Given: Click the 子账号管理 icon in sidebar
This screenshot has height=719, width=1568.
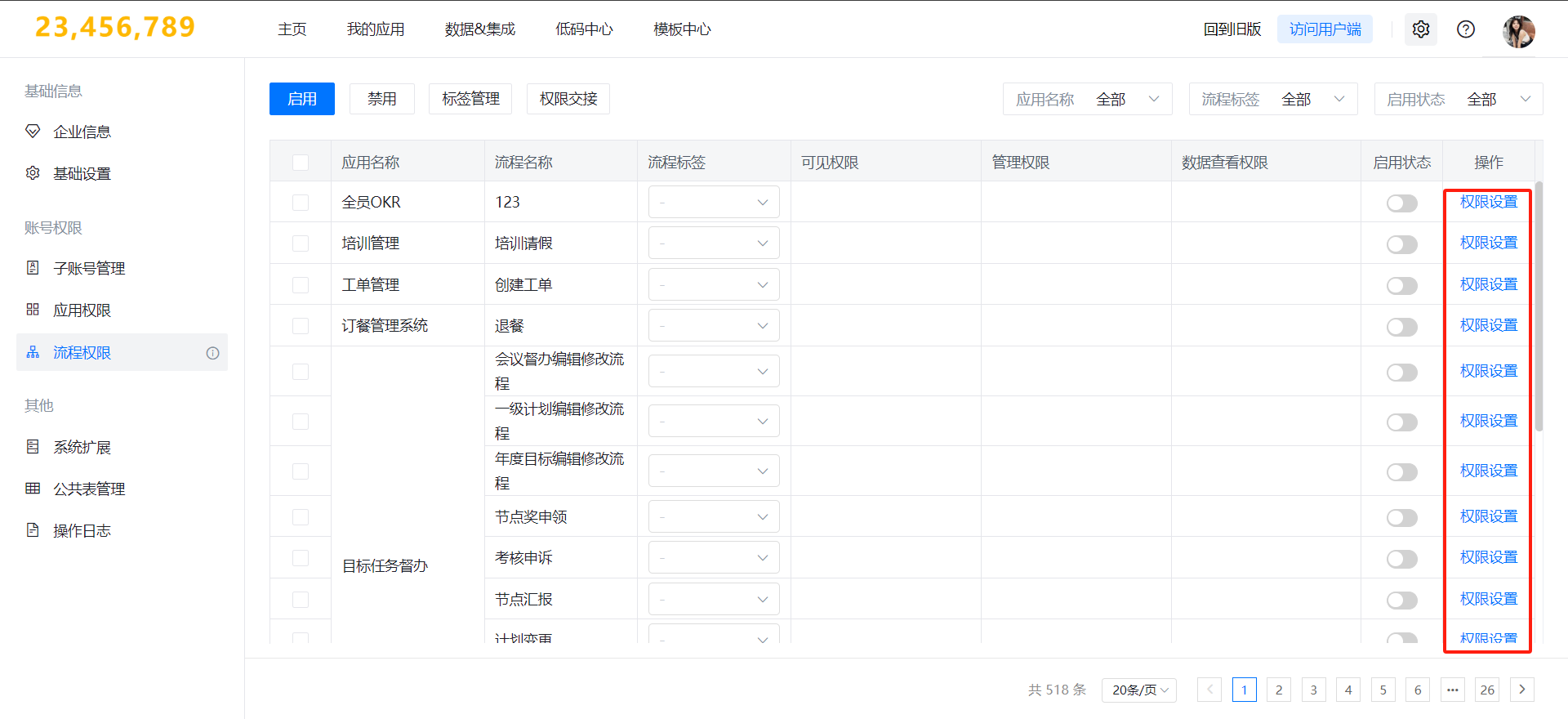Looking at the screenshot, I should 33,268.
